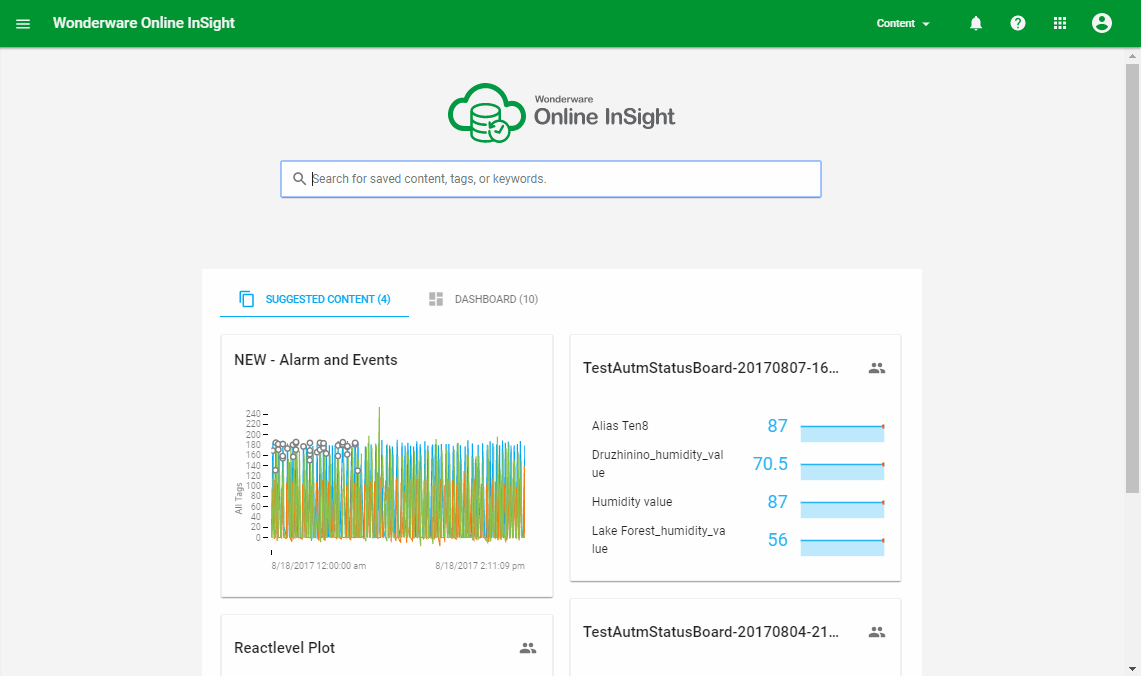Click the page vertical scrollbar thumb
The width and height of the screenshot is (1141, 676).
(x=1132, y=278)
